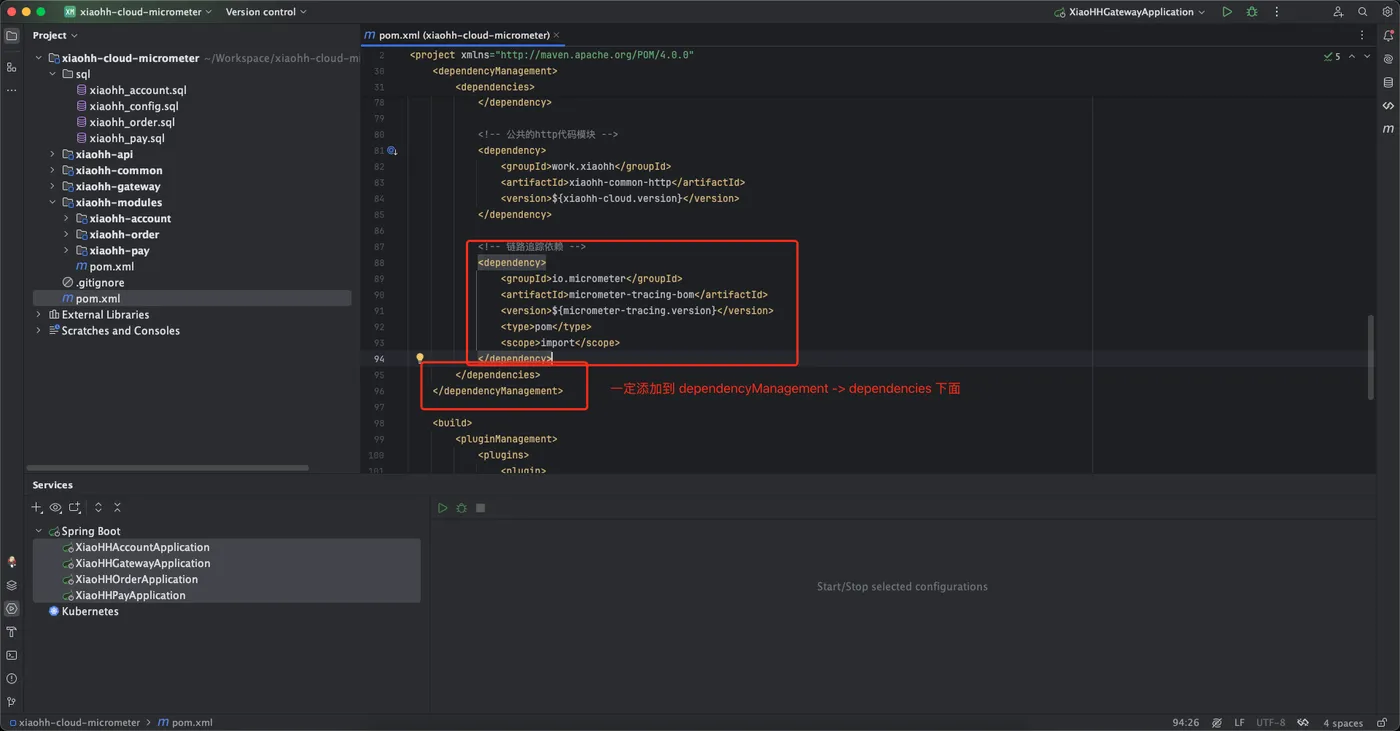Viewport: 1400px width, 731px height.
Task: Open inspections widget showing 5
Action: coord(1332,57)
